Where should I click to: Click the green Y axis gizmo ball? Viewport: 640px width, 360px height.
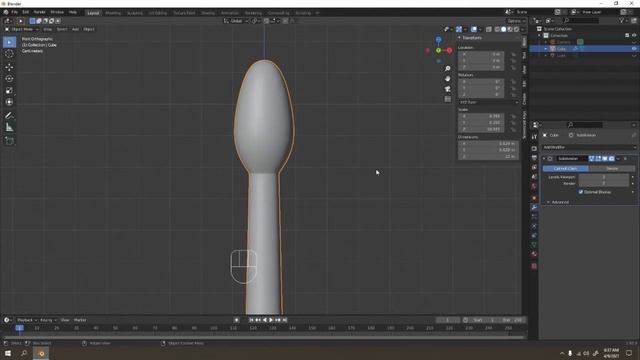pyautogui.click(x=438, y=51)
